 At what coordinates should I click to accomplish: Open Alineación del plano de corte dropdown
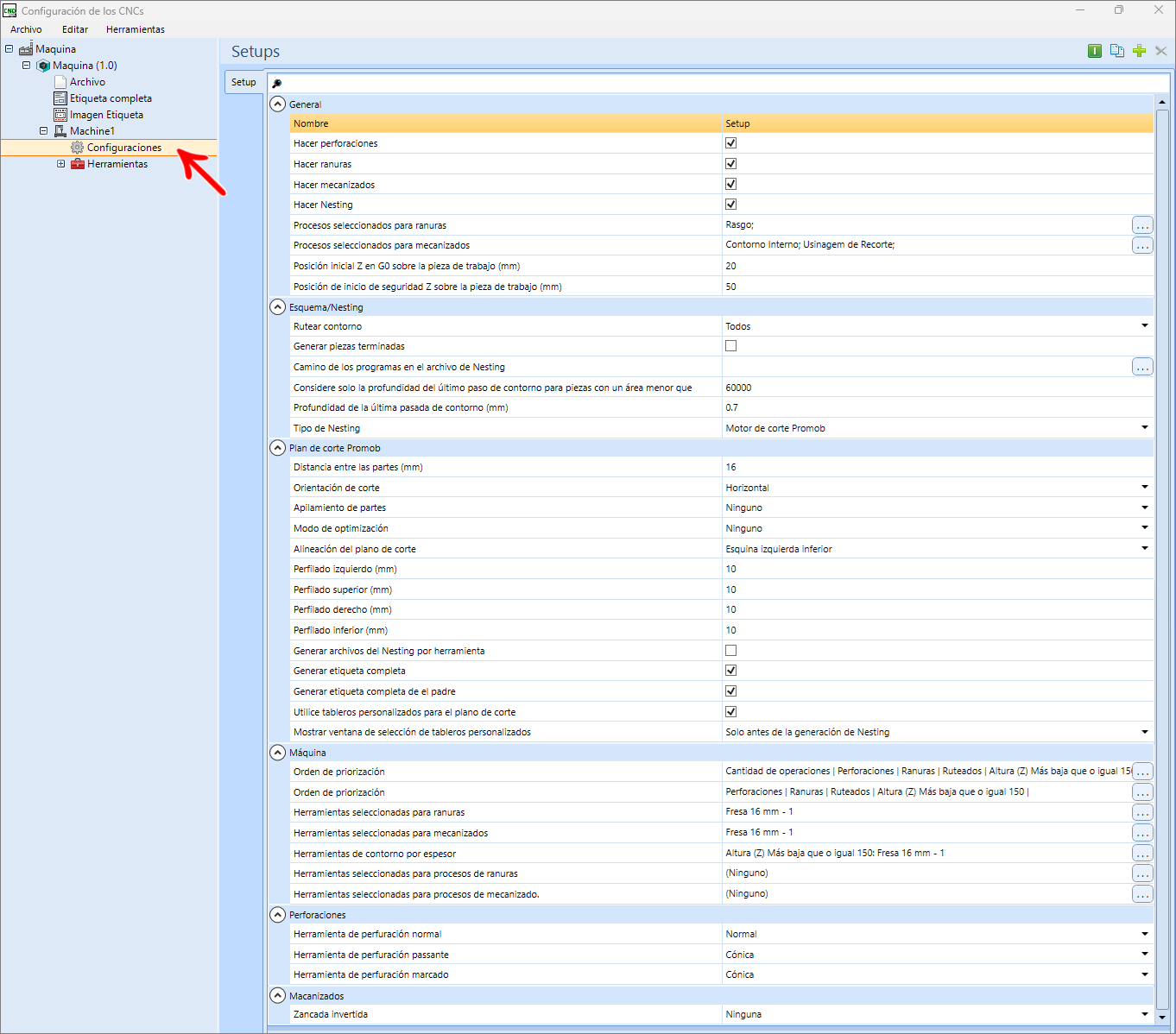pyautogui.click(x=1145, y=549)
